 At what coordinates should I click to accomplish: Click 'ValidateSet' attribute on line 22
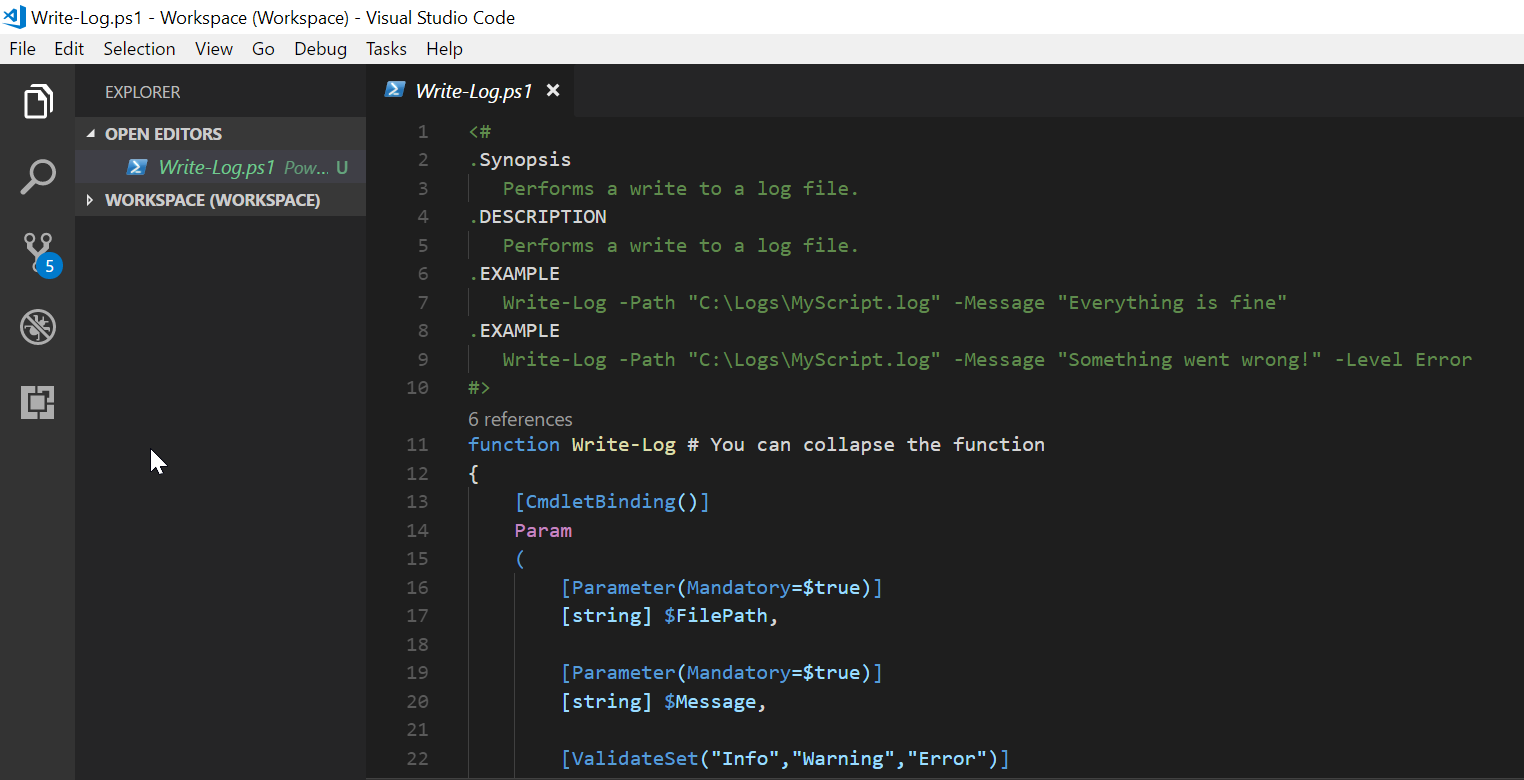[x=635, y=759]
